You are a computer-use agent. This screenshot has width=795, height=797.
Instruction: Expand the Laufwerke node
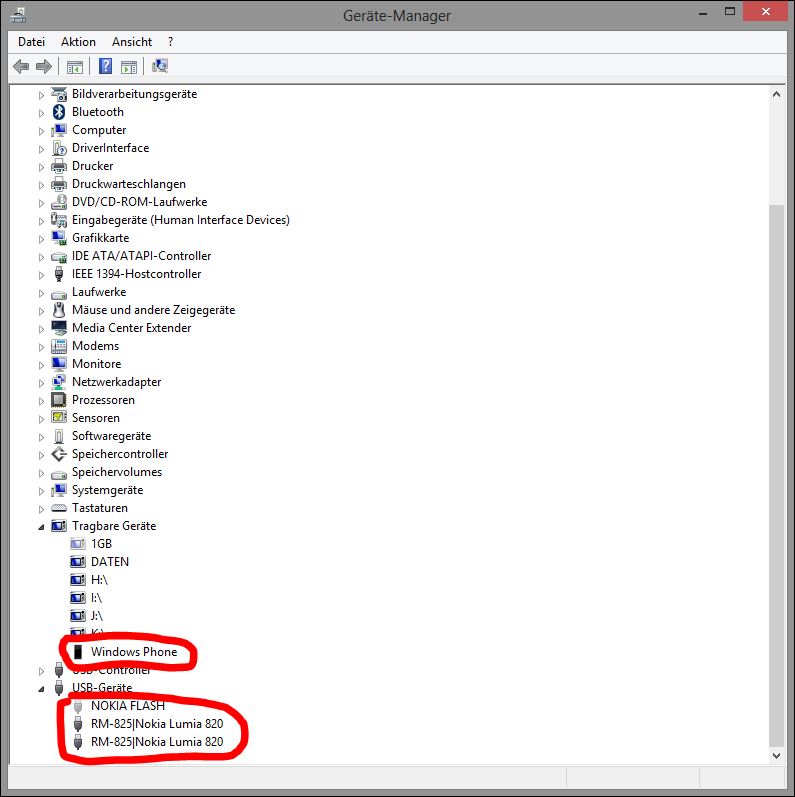(41, 293)
